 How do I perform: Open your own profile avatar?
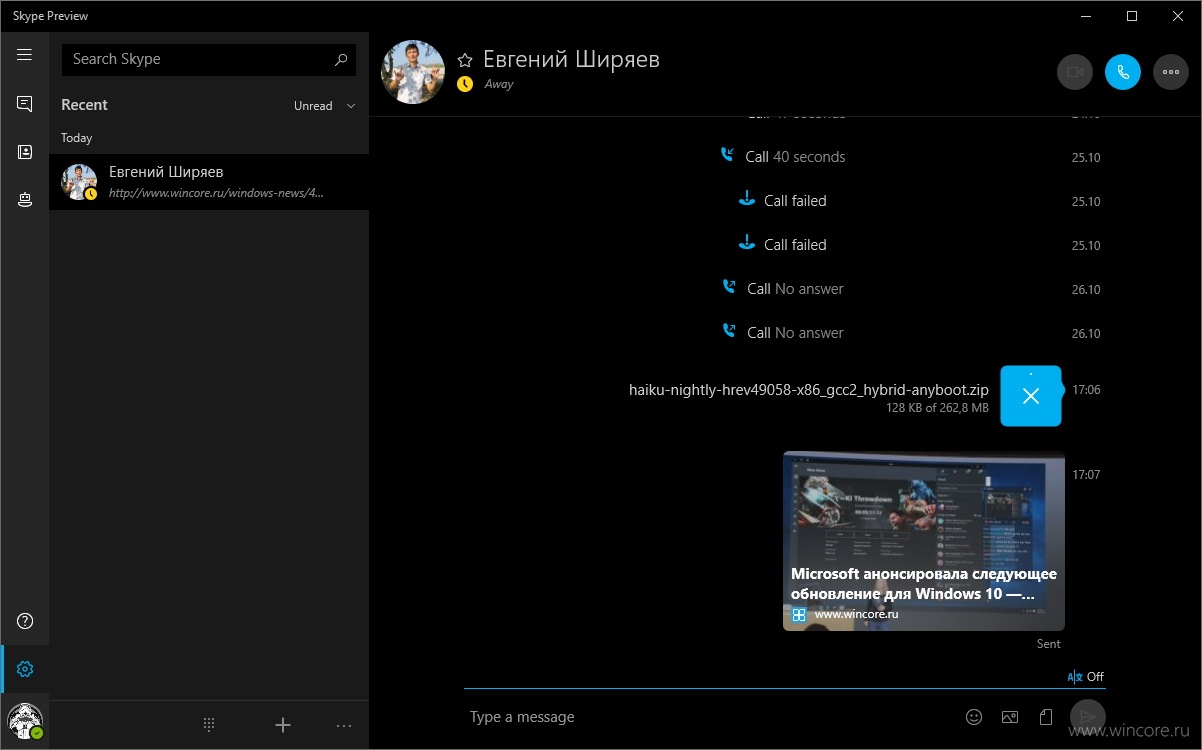click(x=25, y=721)
